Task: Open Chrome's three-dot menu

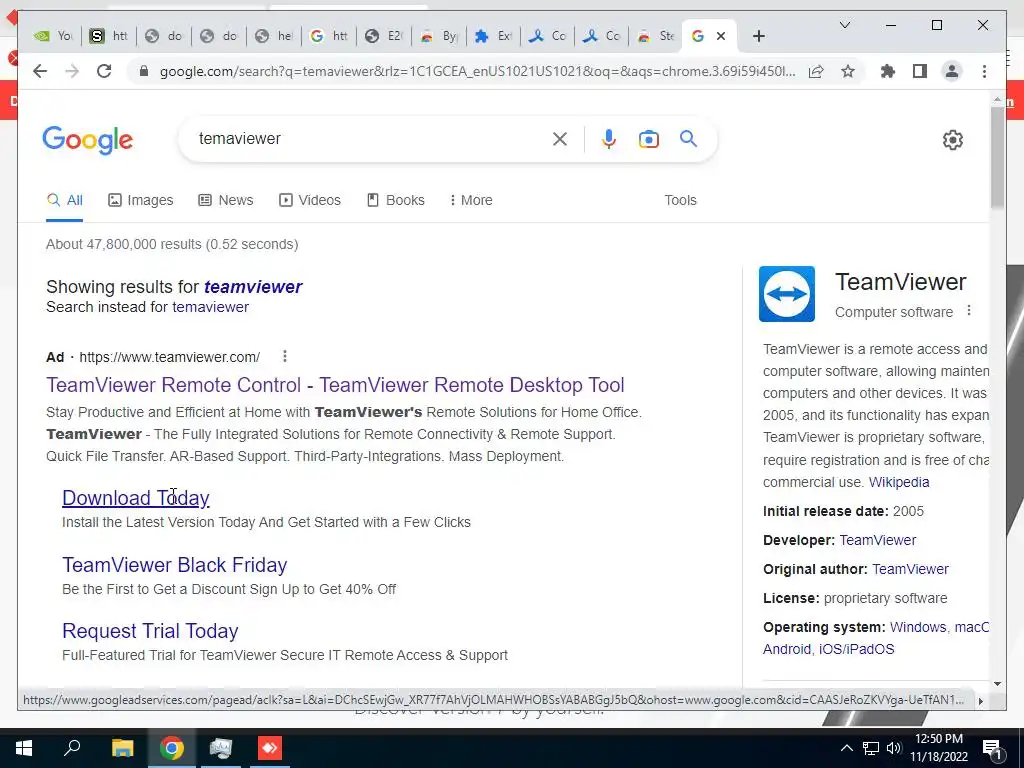Action: click(984, 71)
